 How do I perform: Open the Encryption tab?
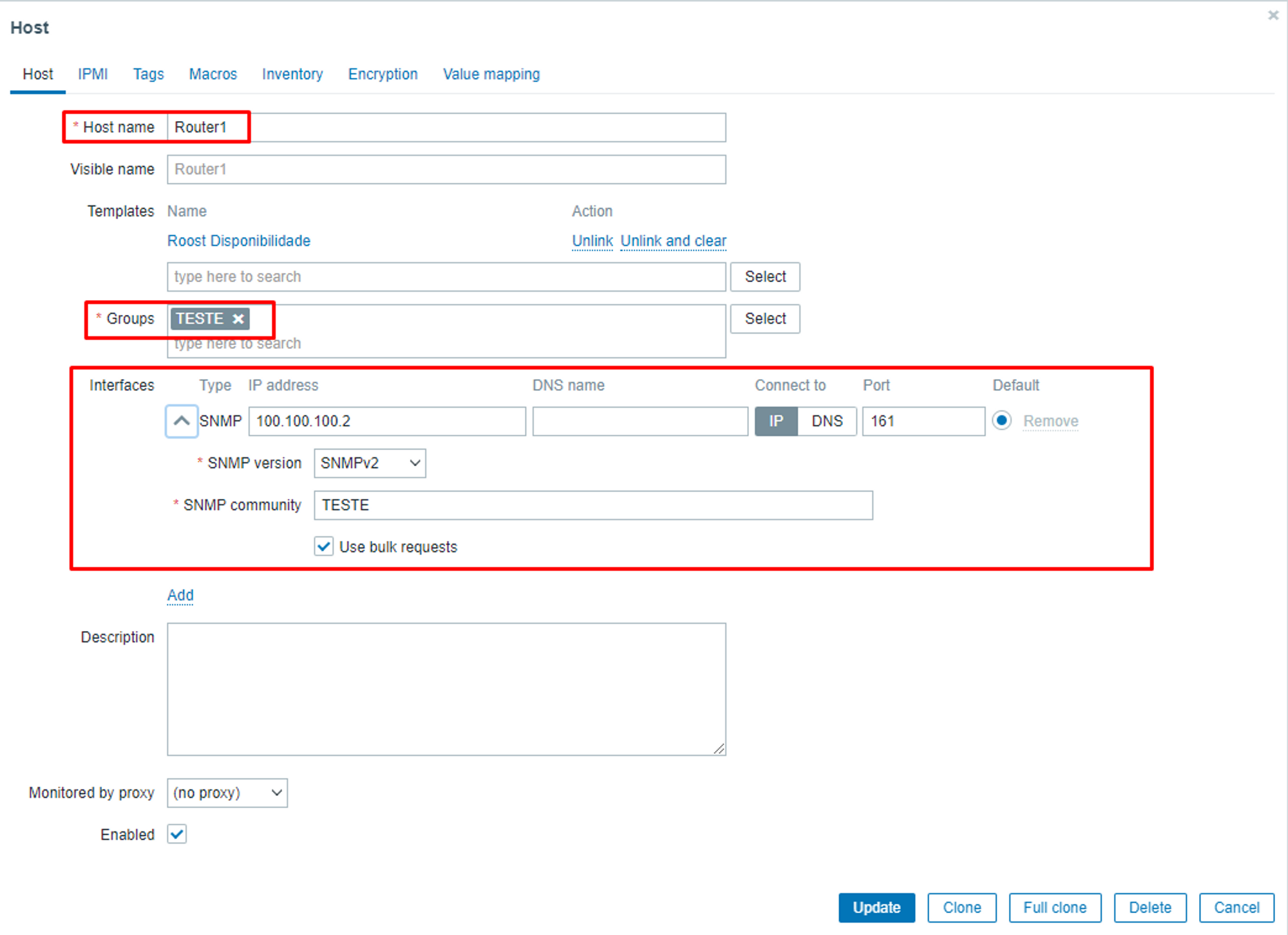click(383, 74)
